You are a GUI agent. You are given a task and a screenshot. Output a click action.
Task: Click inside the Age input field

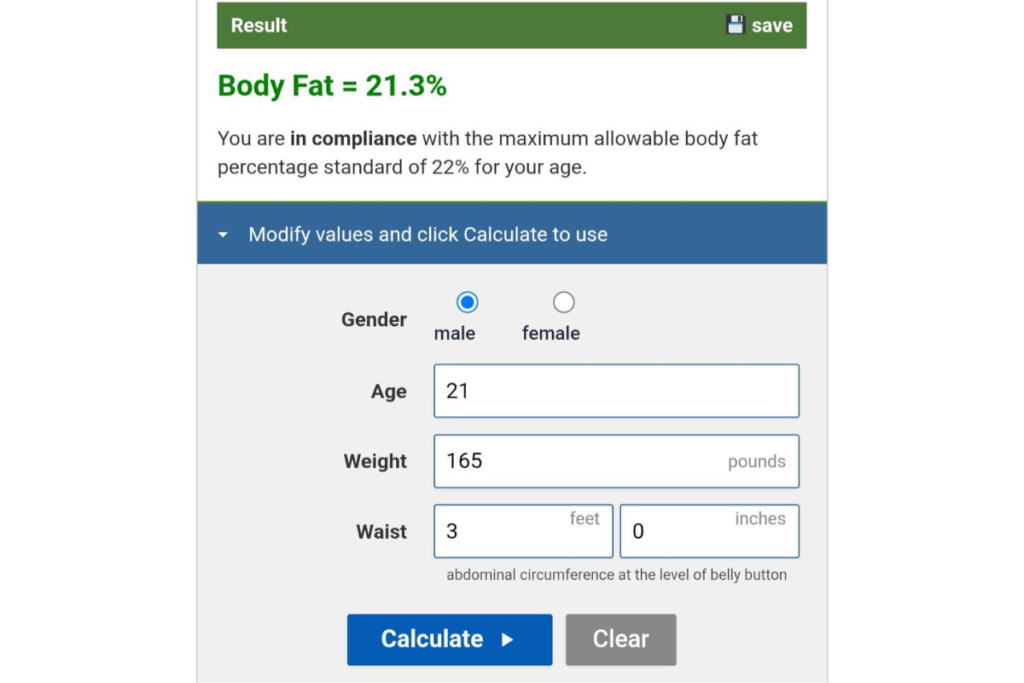pos(616,391)
